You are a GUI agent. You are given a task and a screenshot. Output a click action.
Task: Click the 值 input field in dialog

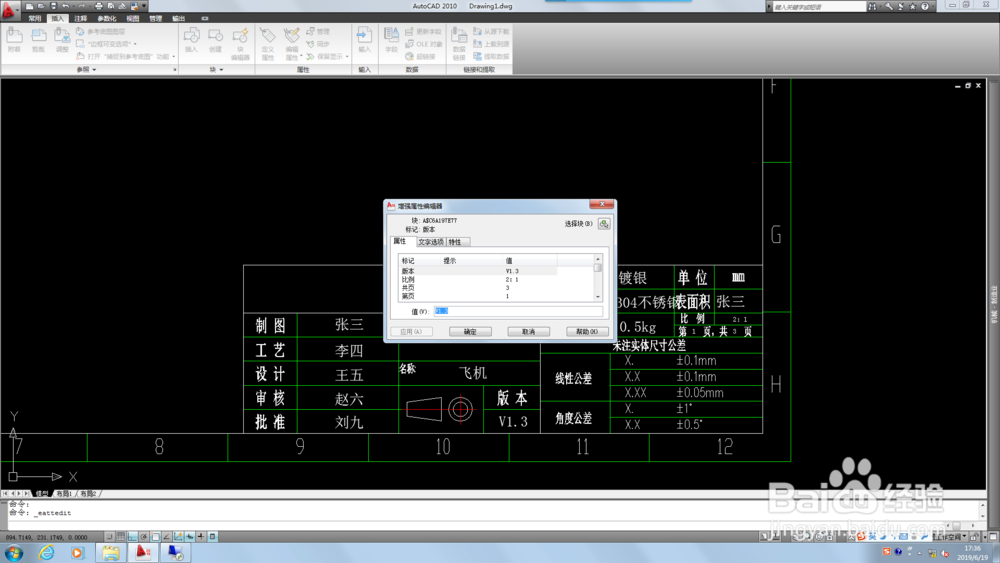[518, 311]
